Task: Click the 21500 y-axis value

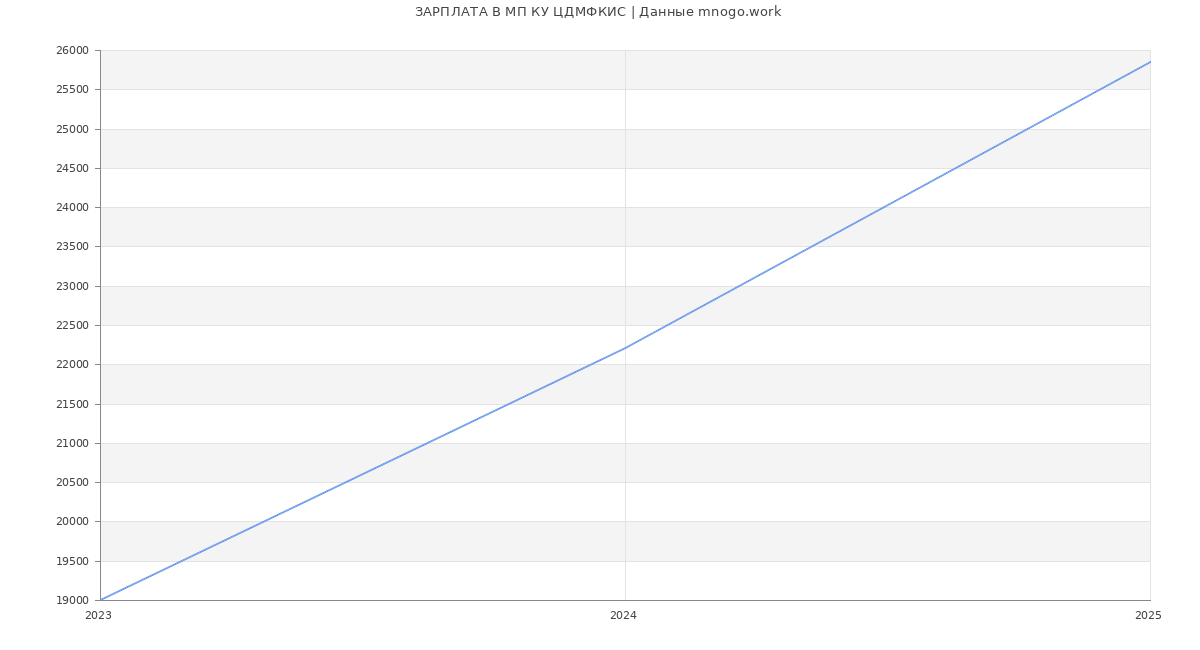Action: 72,405
